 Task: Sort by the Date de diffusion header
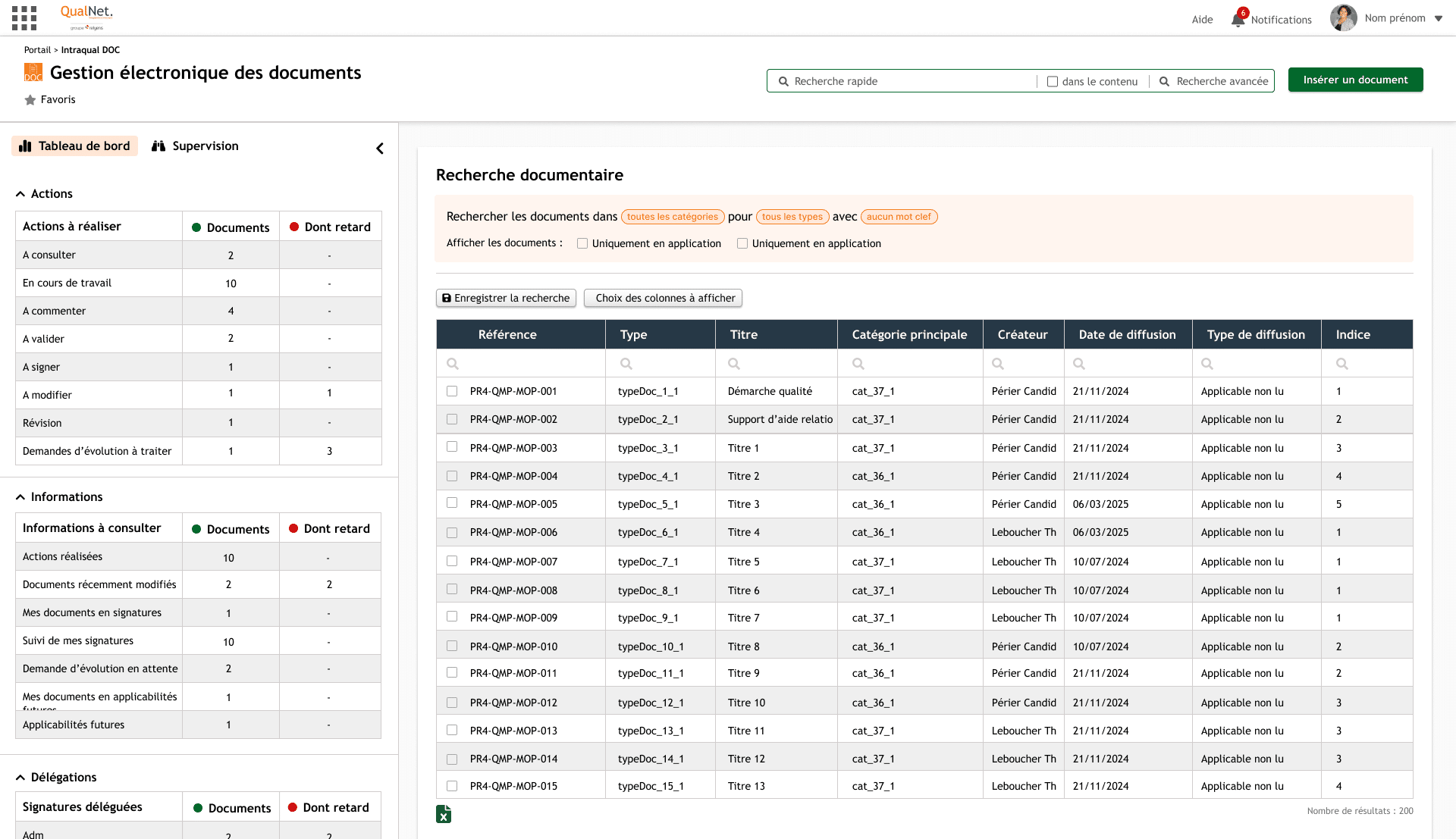(x=1127, y=335)
